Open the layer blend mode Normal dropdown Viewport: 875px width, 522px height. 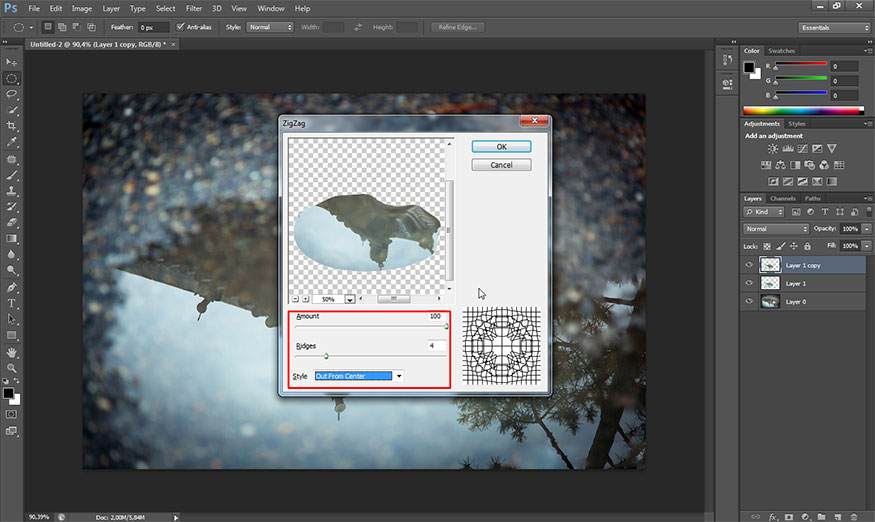(777, 229)
